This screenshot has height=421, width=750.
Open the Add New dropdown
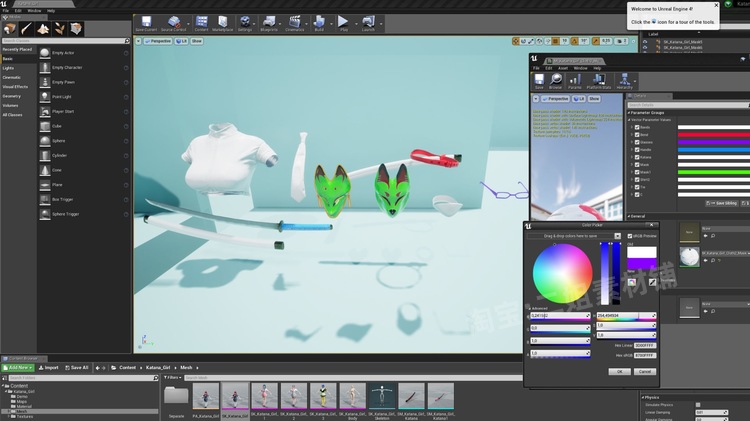click(18, 367)
